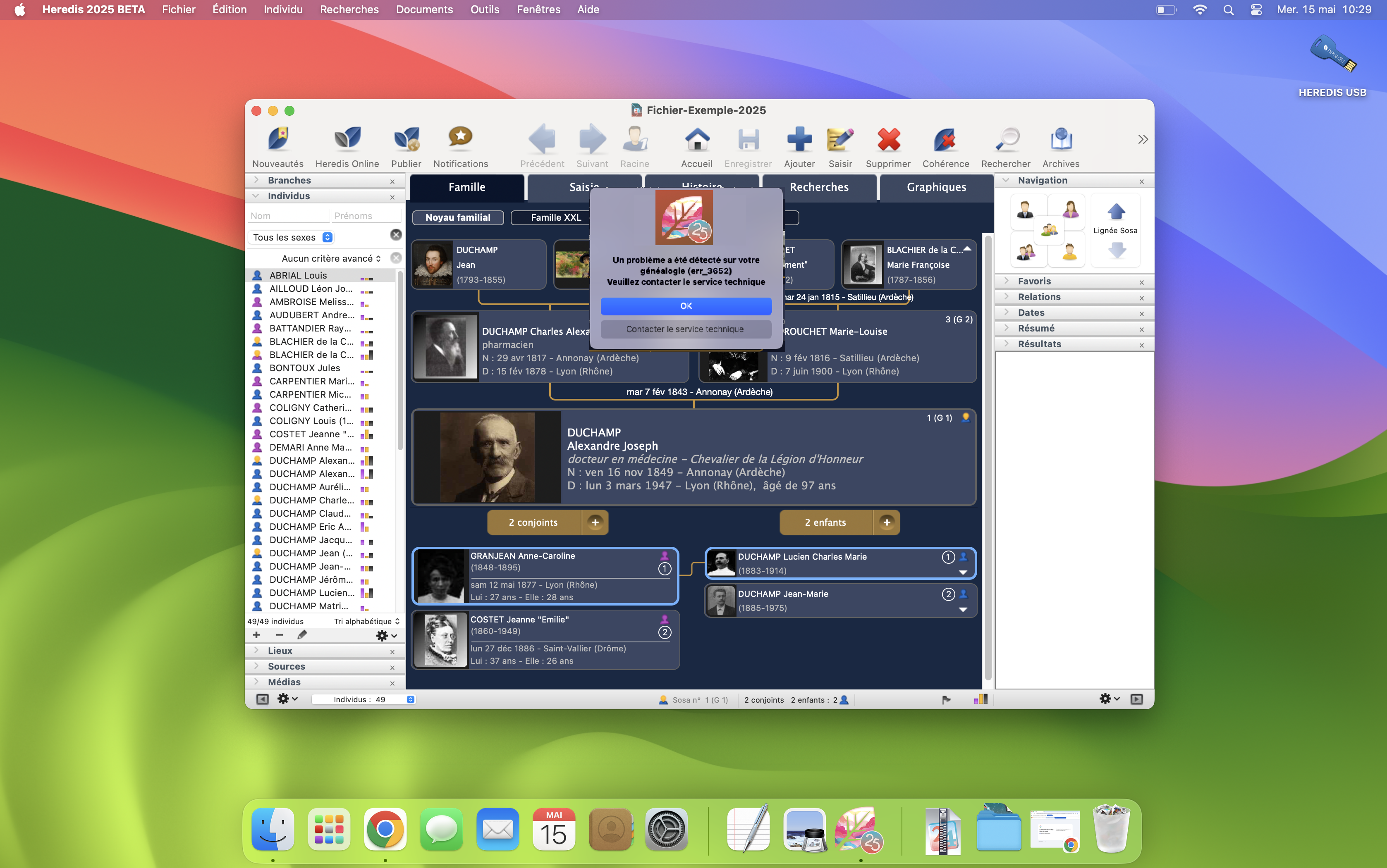
Task: Collapse the Individus panel
Action: pos(255,196)
